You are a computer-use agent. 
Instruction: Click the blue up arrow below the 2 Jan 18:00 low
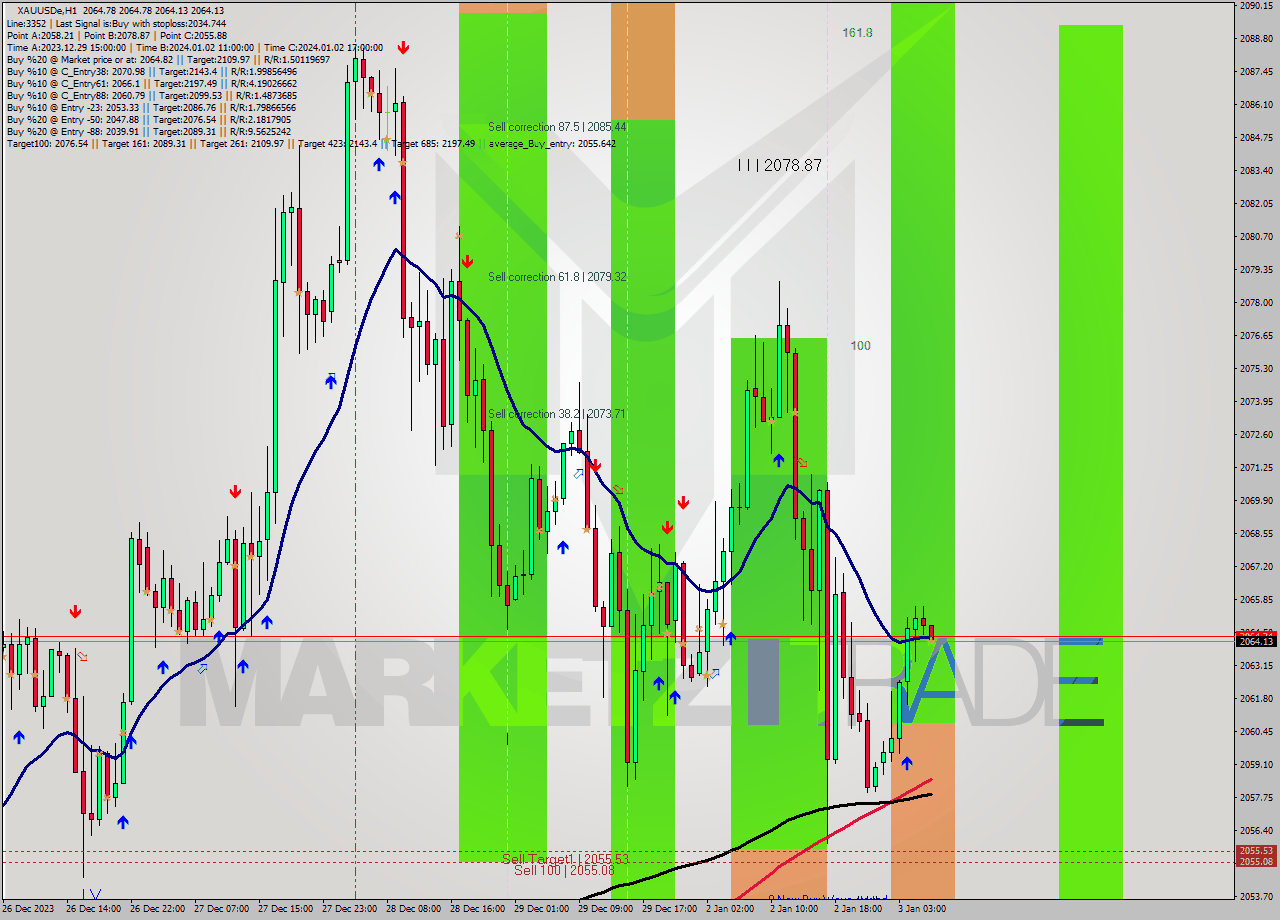pyautogui.click(x=906, y=763)
